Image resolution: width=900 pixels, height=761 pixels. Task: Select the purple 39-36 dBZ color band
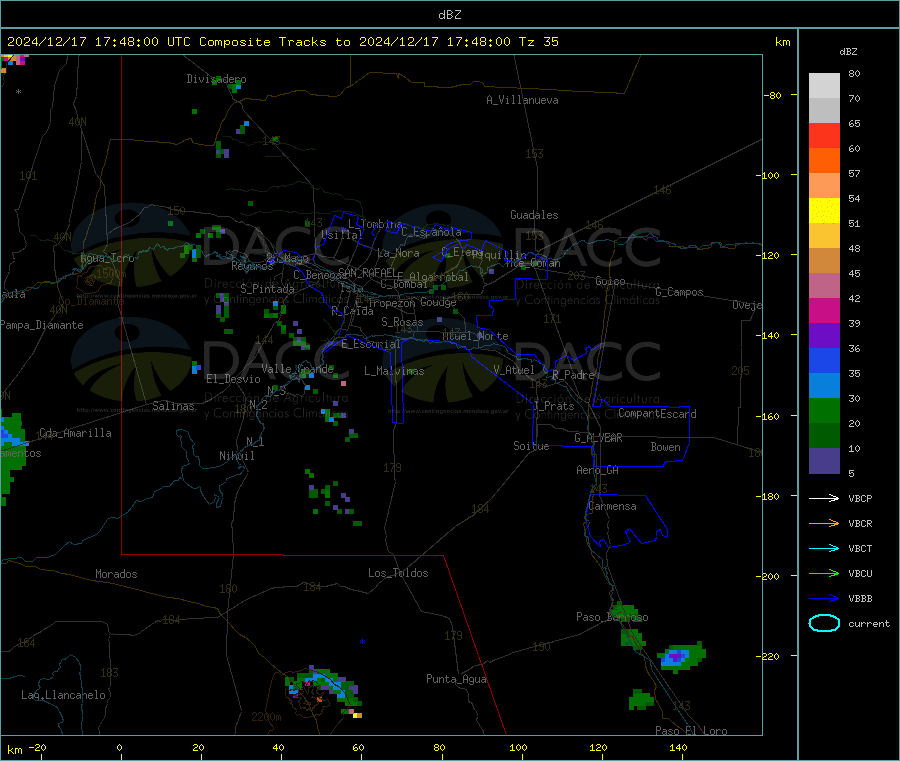coord(824,336)
